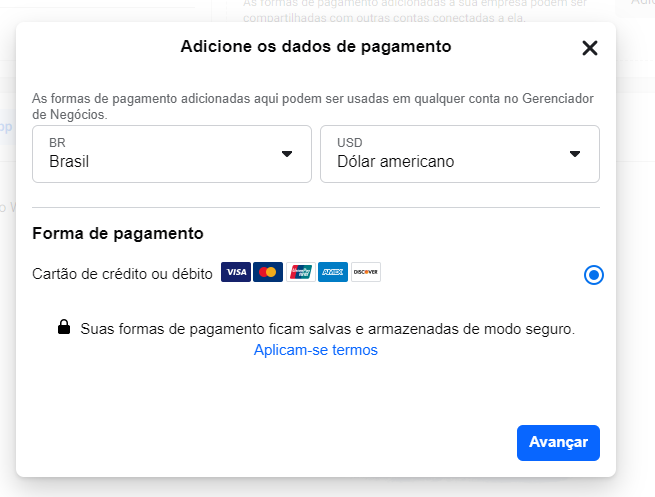This screenshot has width=655, height=497.
Task: Click the secure storage notice text
Action: coord(328,329)
